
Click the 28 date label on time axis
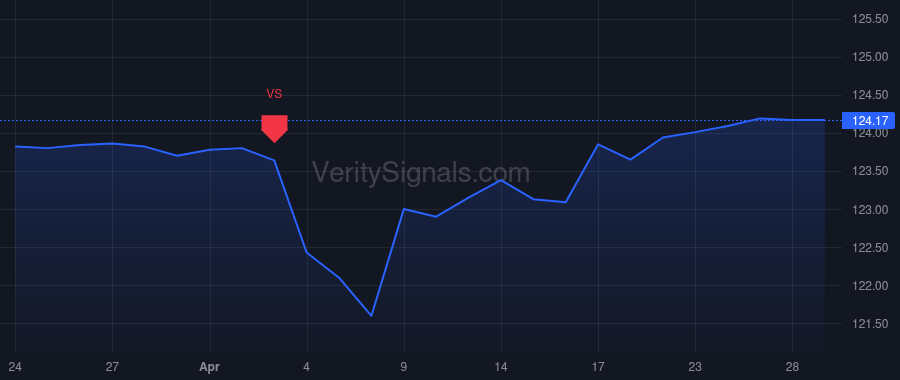[793, 366]
